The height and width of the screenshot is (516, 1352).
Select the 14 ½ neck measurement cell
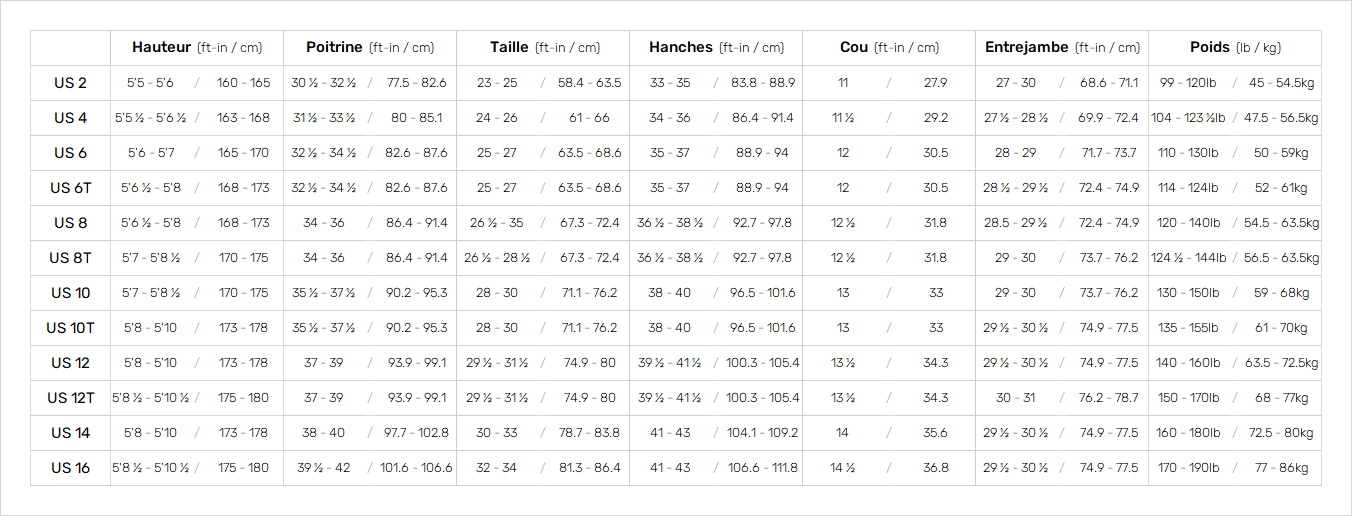click(843, 468)
